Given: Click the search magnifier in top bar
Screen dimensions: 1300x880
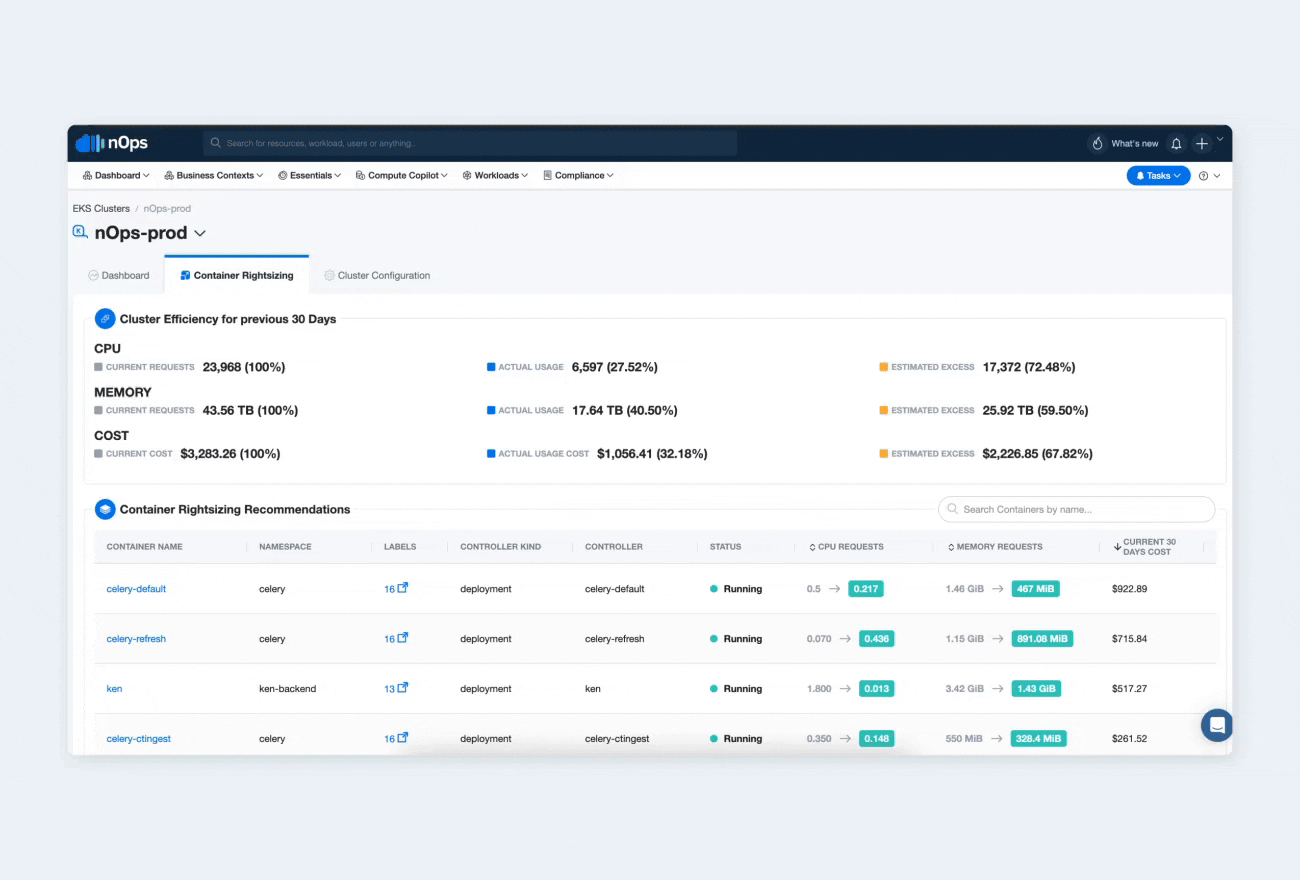Looking at the screenshot, I should point(216,144).
